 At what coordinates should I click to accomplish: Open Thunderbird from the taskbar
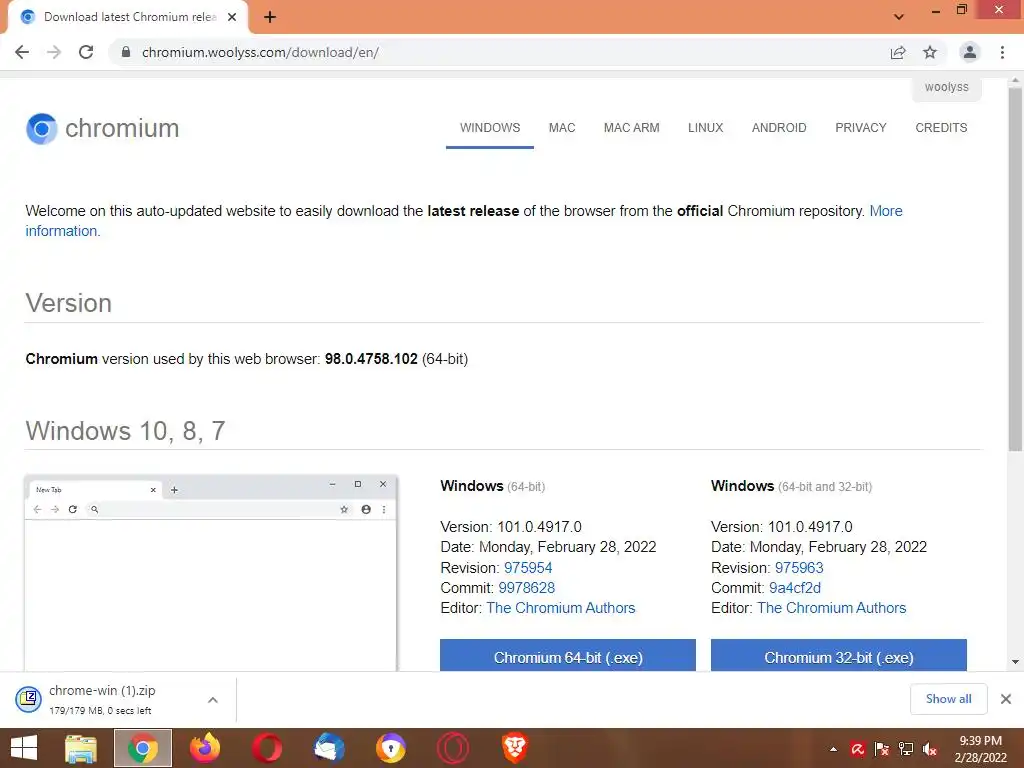pos(329,748)
